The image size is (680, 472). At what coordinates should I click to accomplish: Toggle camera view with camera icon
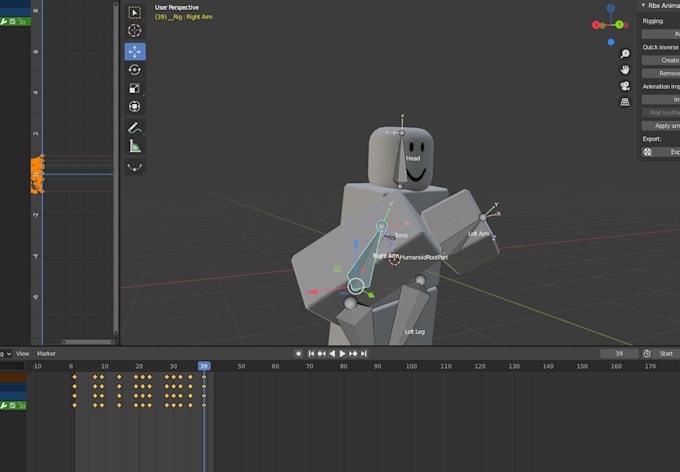pos(625,86)
